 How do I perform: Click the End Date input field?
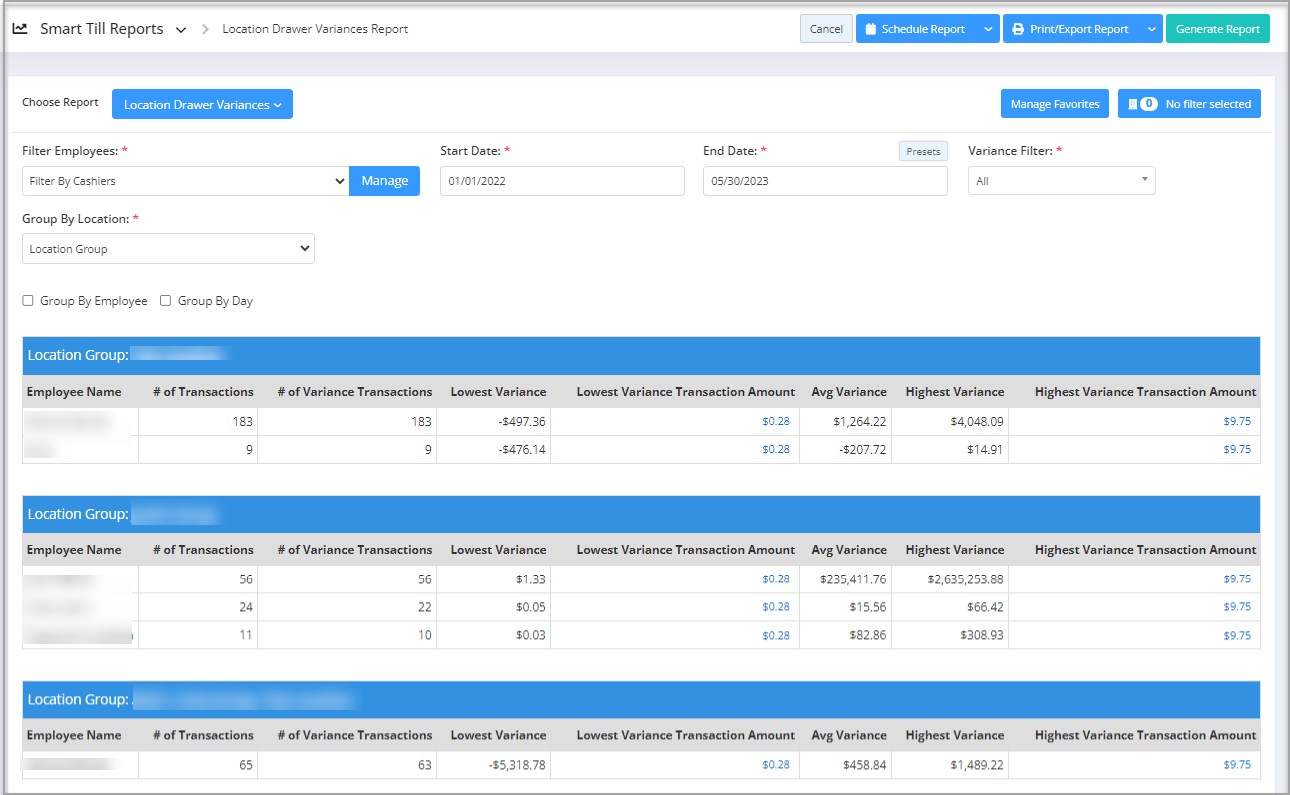point(825,181)
